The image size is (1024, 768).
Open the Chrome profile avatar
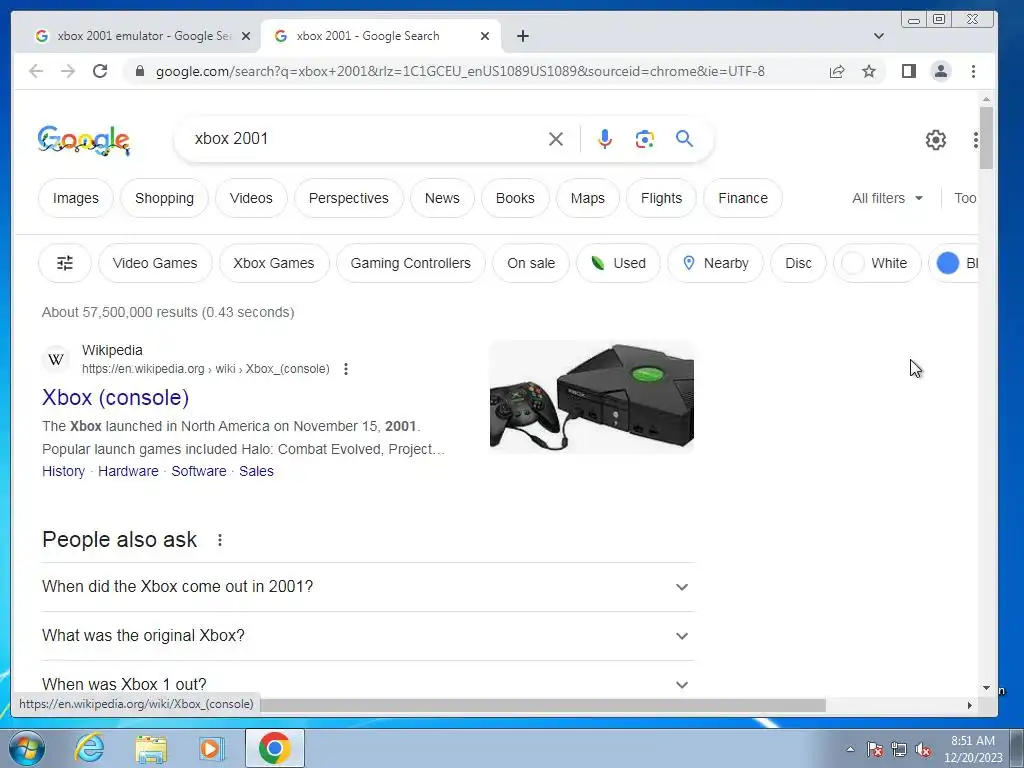tap(940, 71)
